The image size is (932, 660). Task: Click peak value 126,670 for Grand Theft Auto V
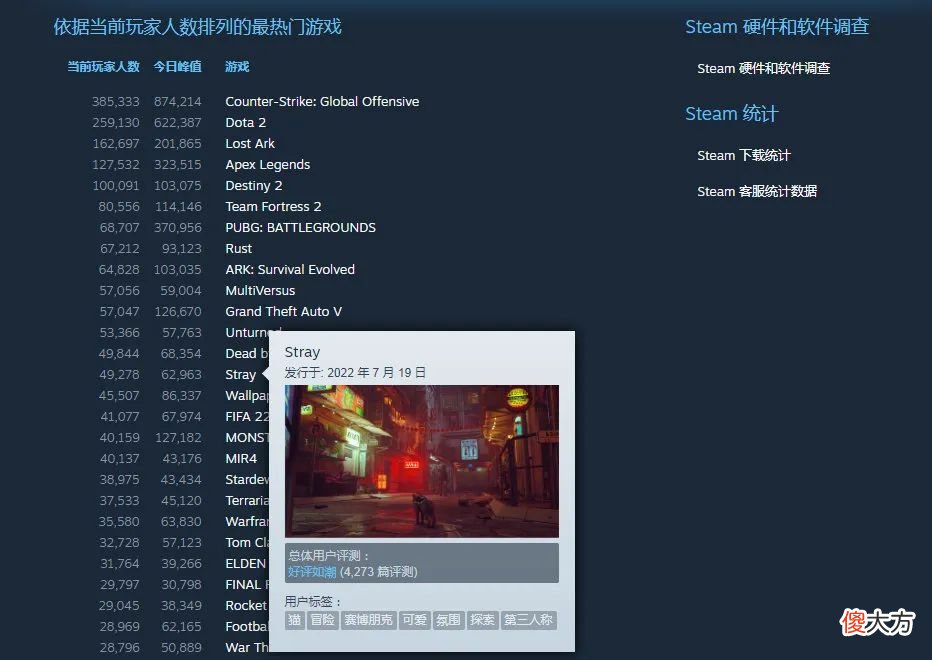click(178, 312)
